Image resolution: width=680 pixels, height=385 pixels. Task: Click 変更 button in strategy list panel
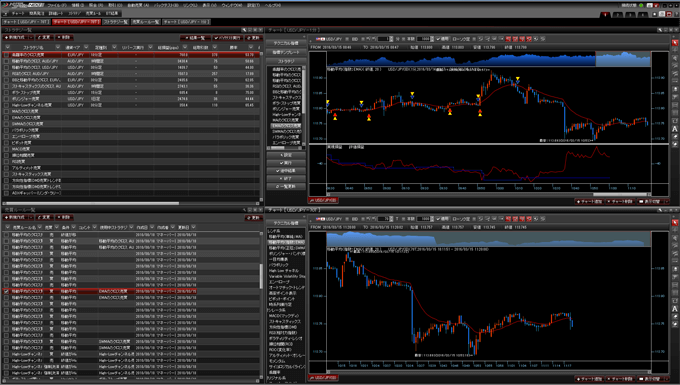point(44,38)
